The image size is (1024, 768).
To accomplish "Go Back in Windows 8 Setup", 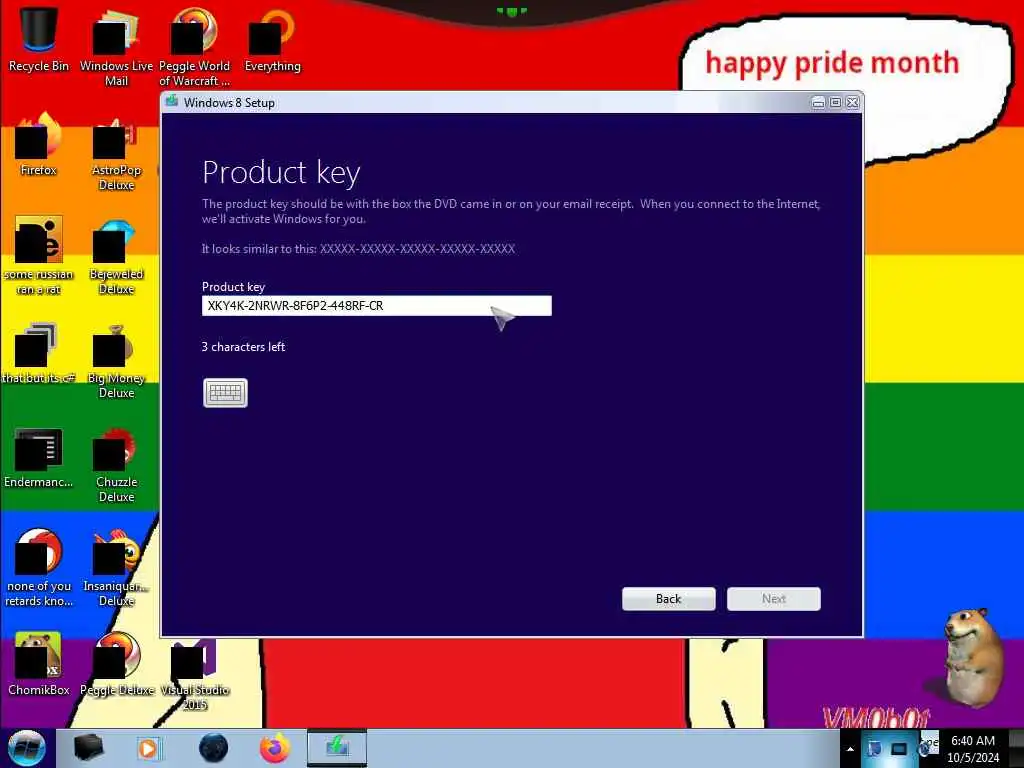I will pyautogui.click(x=669, y=599).
